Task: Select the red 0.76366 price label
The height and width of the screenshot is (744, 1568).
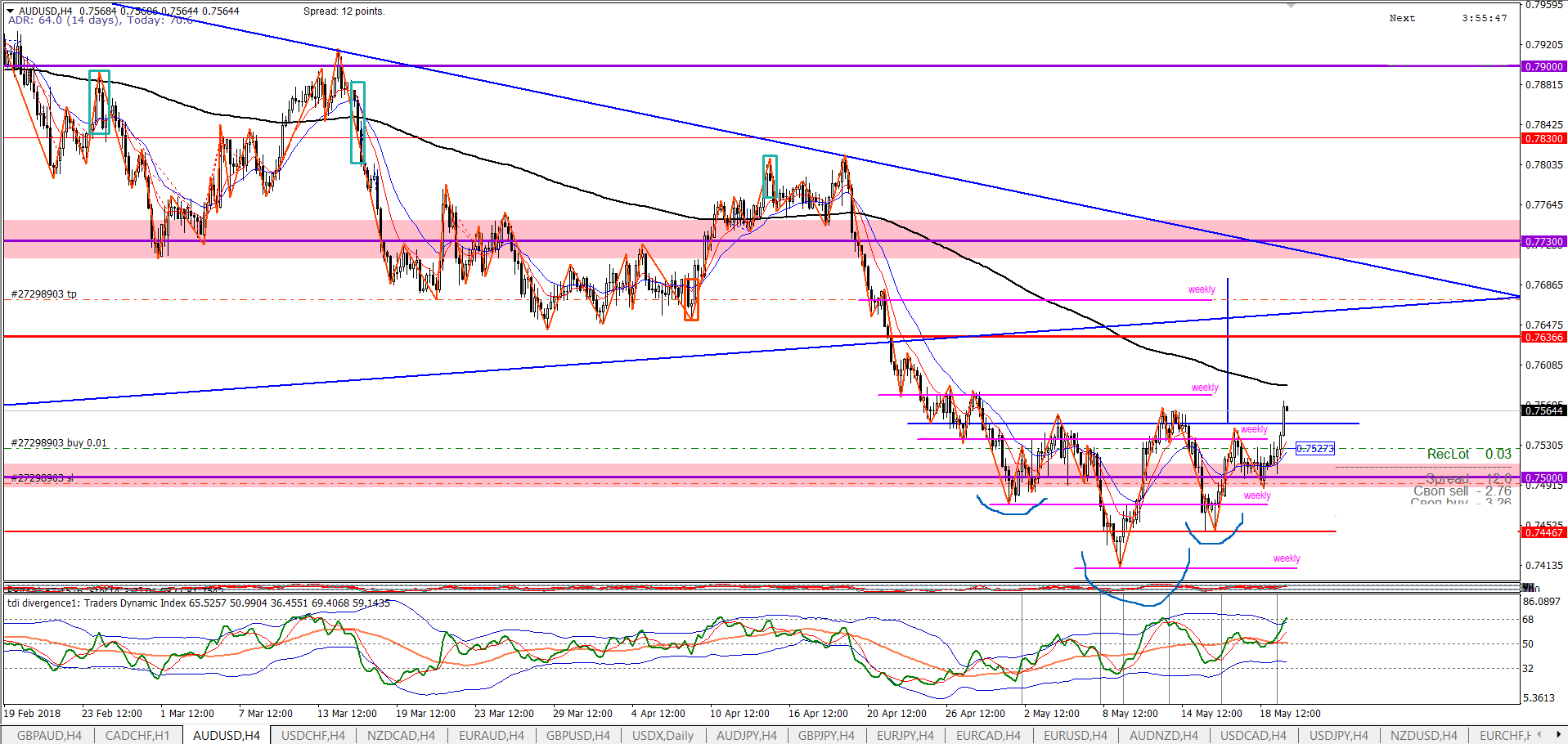Action: pyautogui.click(x=1543, y=337)
